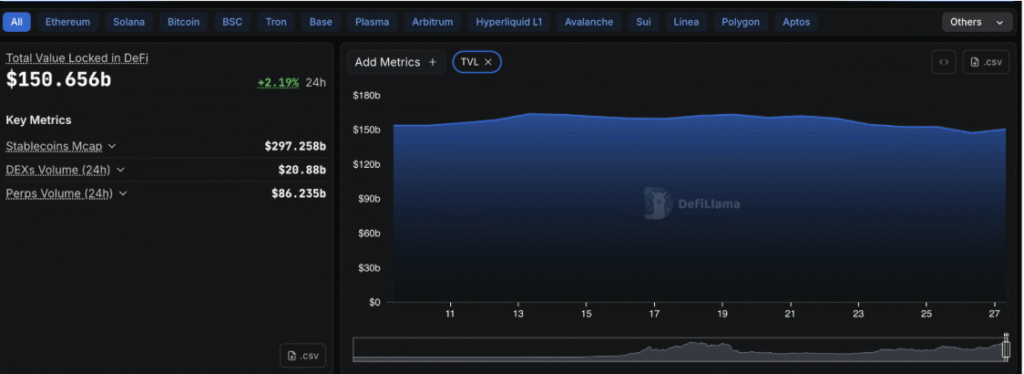This screenshot has height=374, width=1024.
Task: Grab the right handle of timeline range
Action: [1006, 349]
